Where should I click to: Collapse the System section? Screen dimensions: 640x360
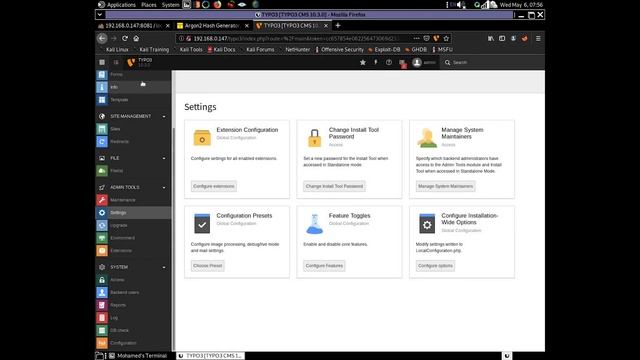coord(164,267)
